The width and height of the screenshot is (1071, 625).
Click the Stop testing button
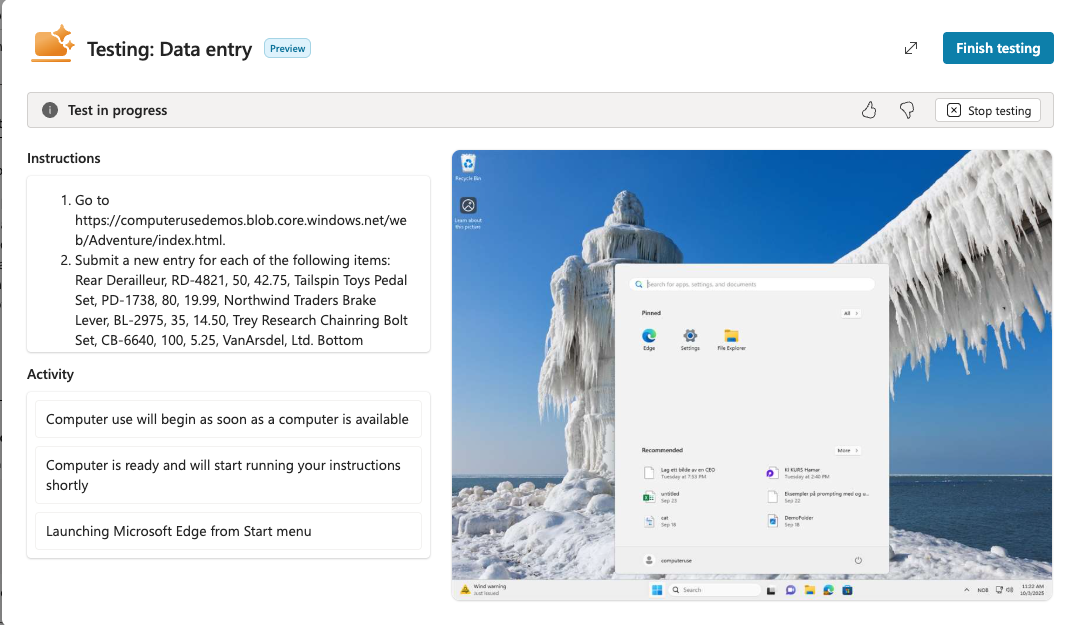(987, 110)
